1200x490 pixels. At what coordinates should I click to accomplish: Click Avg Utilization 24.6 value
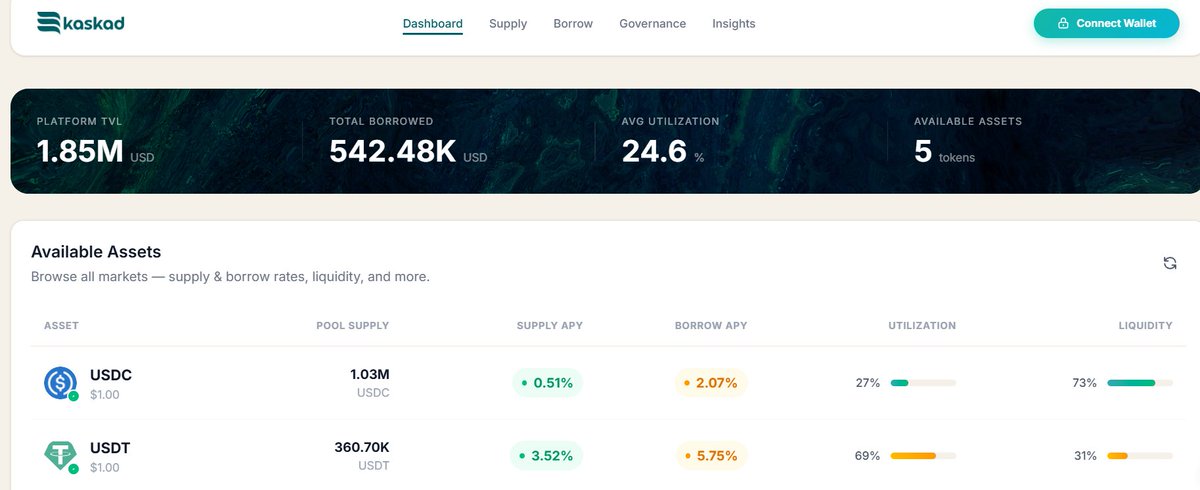pyautogui.click(x=654, y=151)
